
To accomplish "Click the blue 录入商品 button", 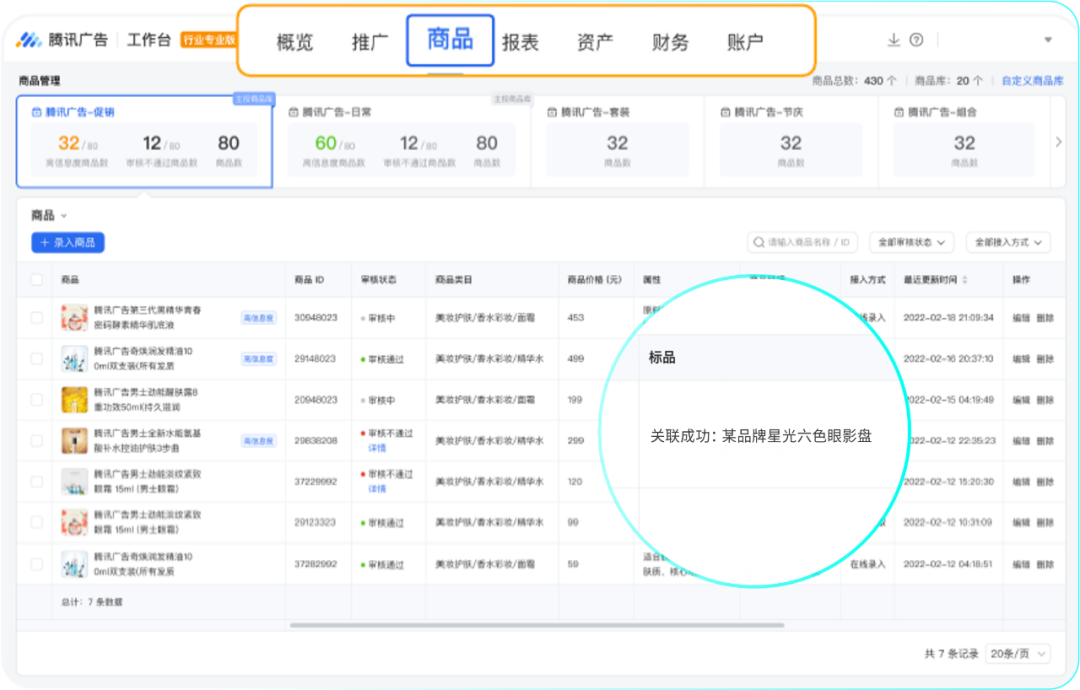I will click(x=68, y=243).
